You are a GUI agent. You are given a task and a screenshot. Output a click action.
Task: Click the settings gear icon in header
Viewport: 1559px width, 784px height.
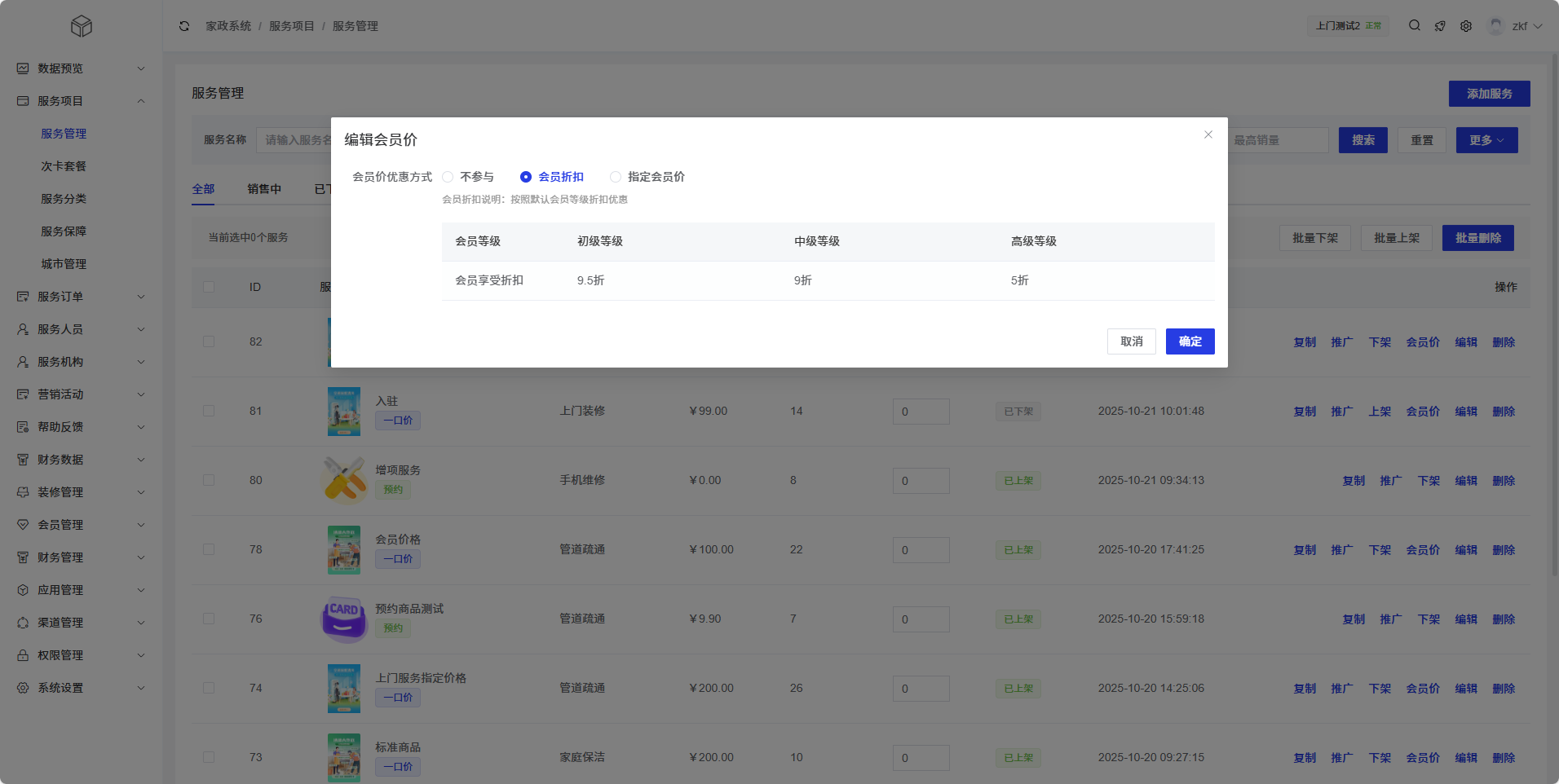(x=1466, y=26)
